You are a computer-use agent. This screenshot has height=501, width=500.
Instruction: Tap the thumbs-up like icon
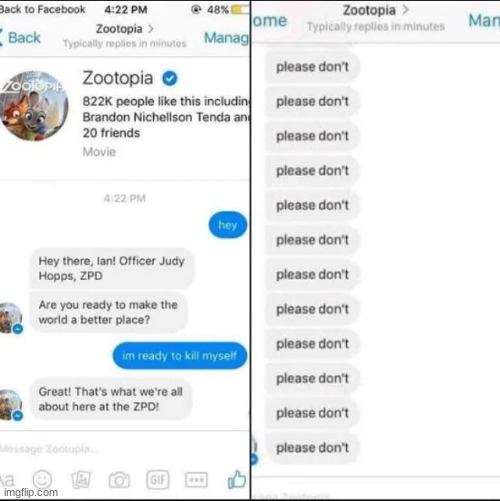[x=237, y=479]
